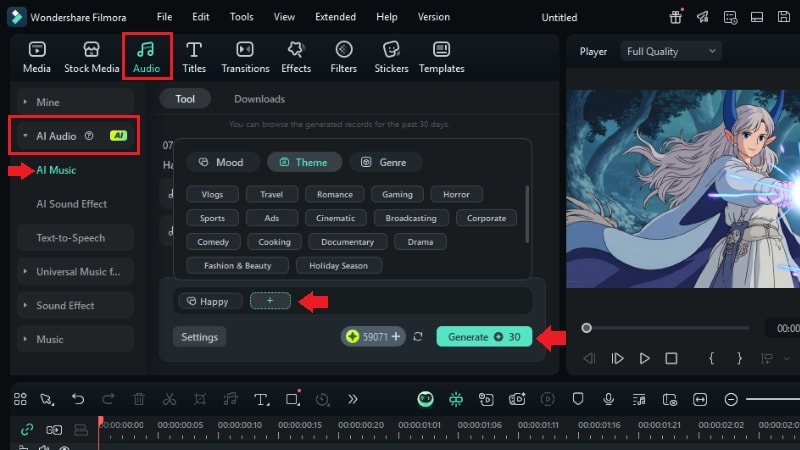Click the undo arrow in timeline toolbar
This screenshot has width=800, height=450.
tap(78, 399)
